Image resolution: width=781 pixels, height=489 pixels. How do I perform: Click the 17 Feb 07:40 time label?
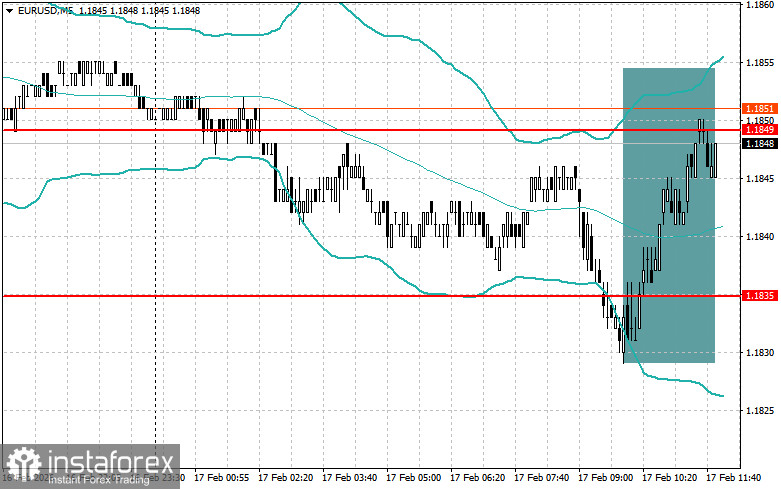click(x=541, y=478)
